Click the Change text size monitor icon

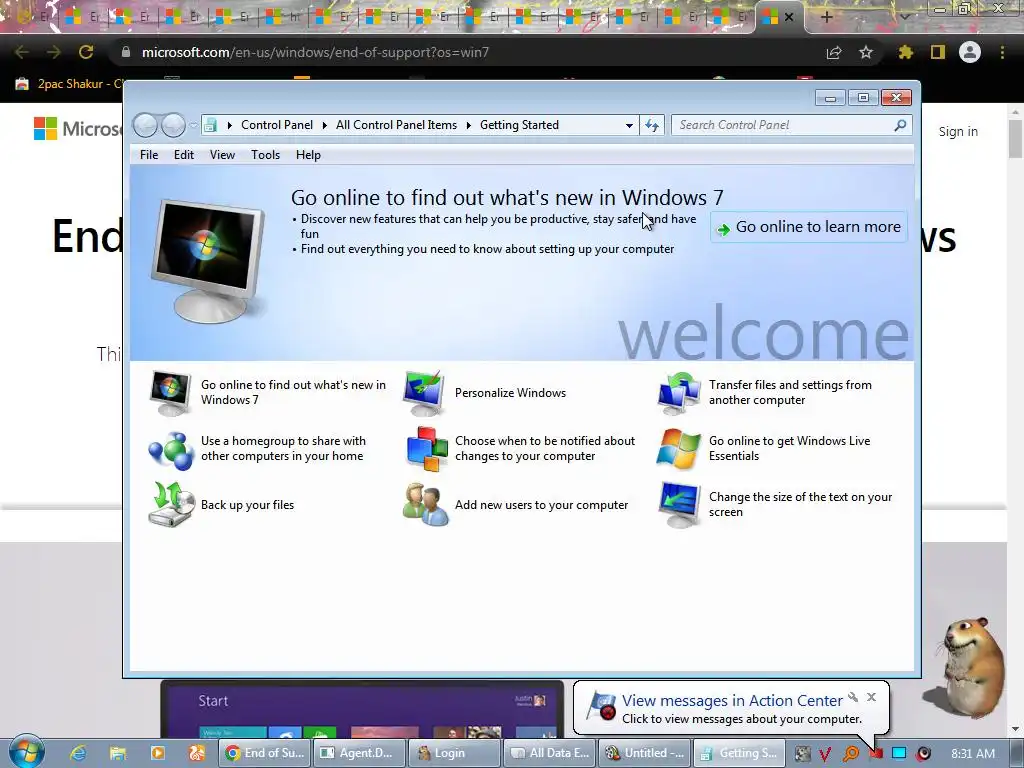(x=679, y=504)
